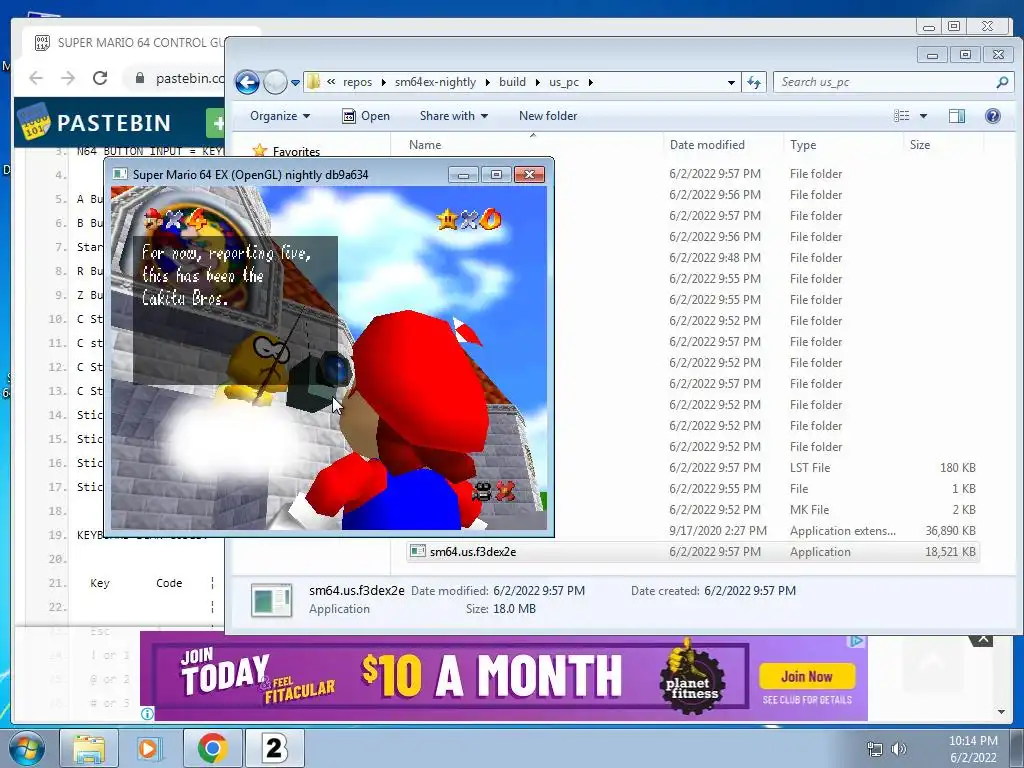1024x768 pixels.
Task: Click the Chrome page scrollbar down arrow
Action: pyautogui.click(x=1001, y=712)
